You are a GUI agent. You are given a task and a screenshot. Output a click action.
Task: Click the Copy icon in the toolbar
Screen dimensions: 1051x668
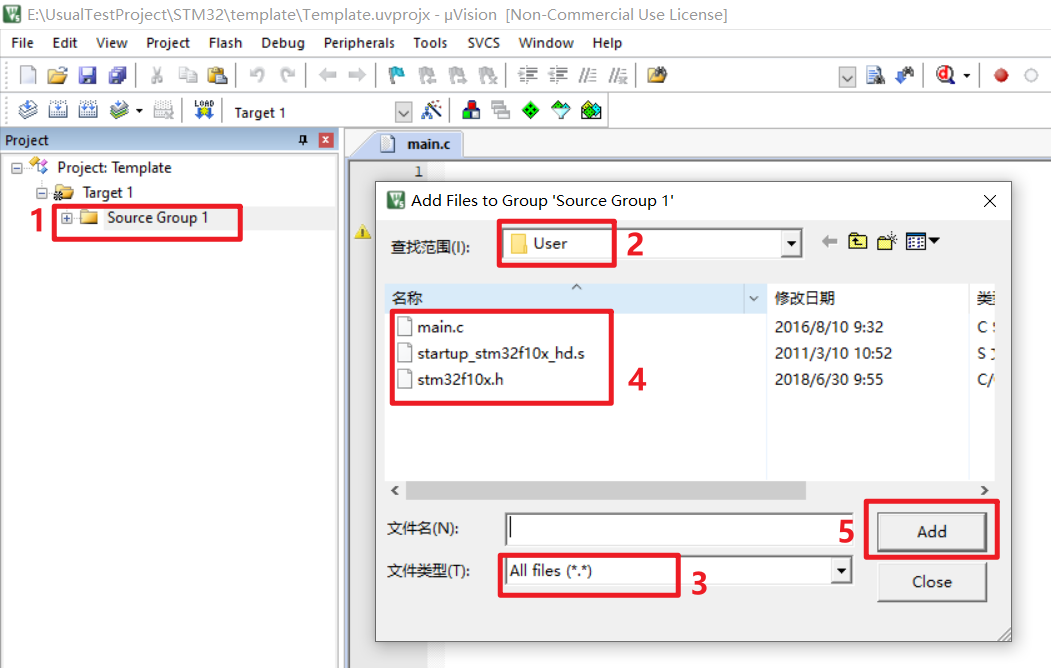[188, 75]
